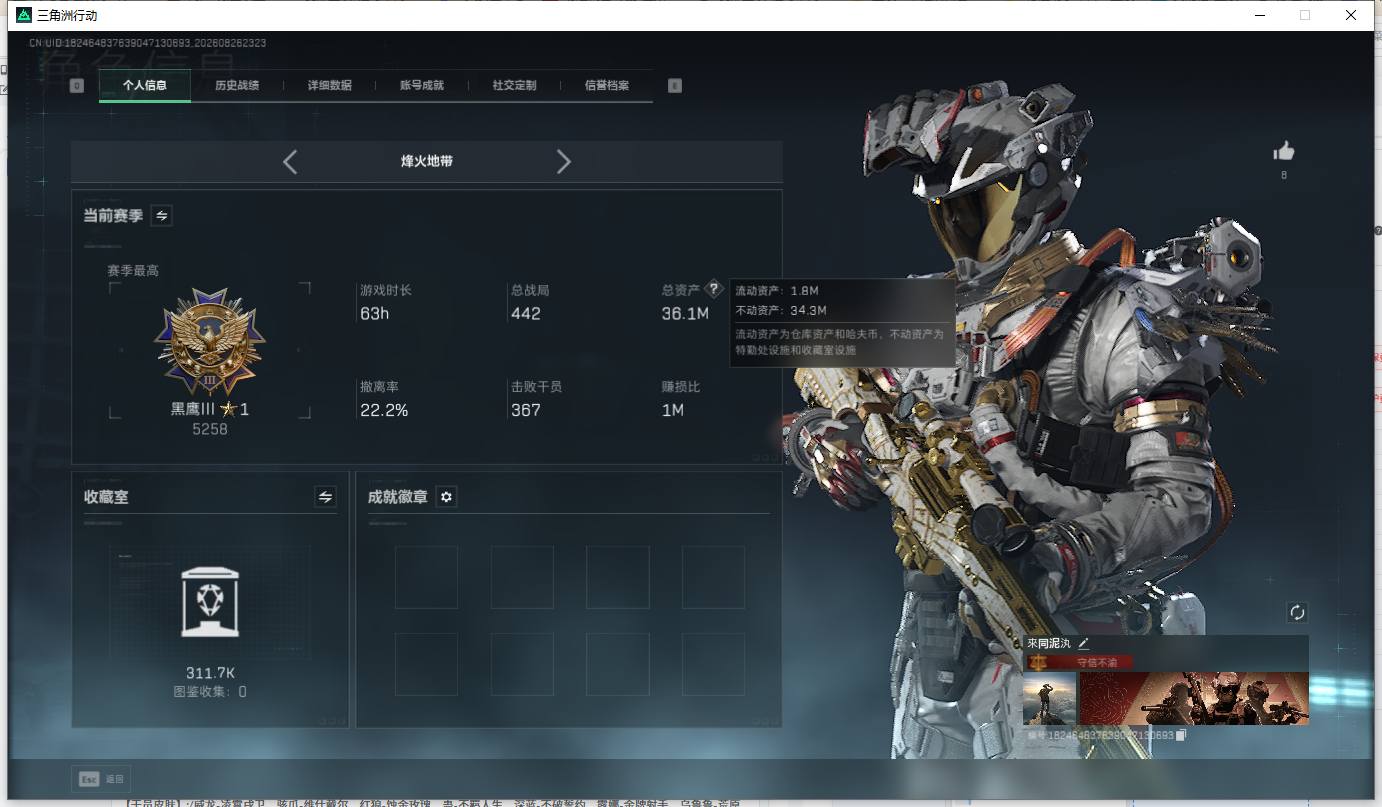Click the 成就徽章 section title
Image resolution: width=1382 pixels, height=807 pixels.
[x=398, y=497]
